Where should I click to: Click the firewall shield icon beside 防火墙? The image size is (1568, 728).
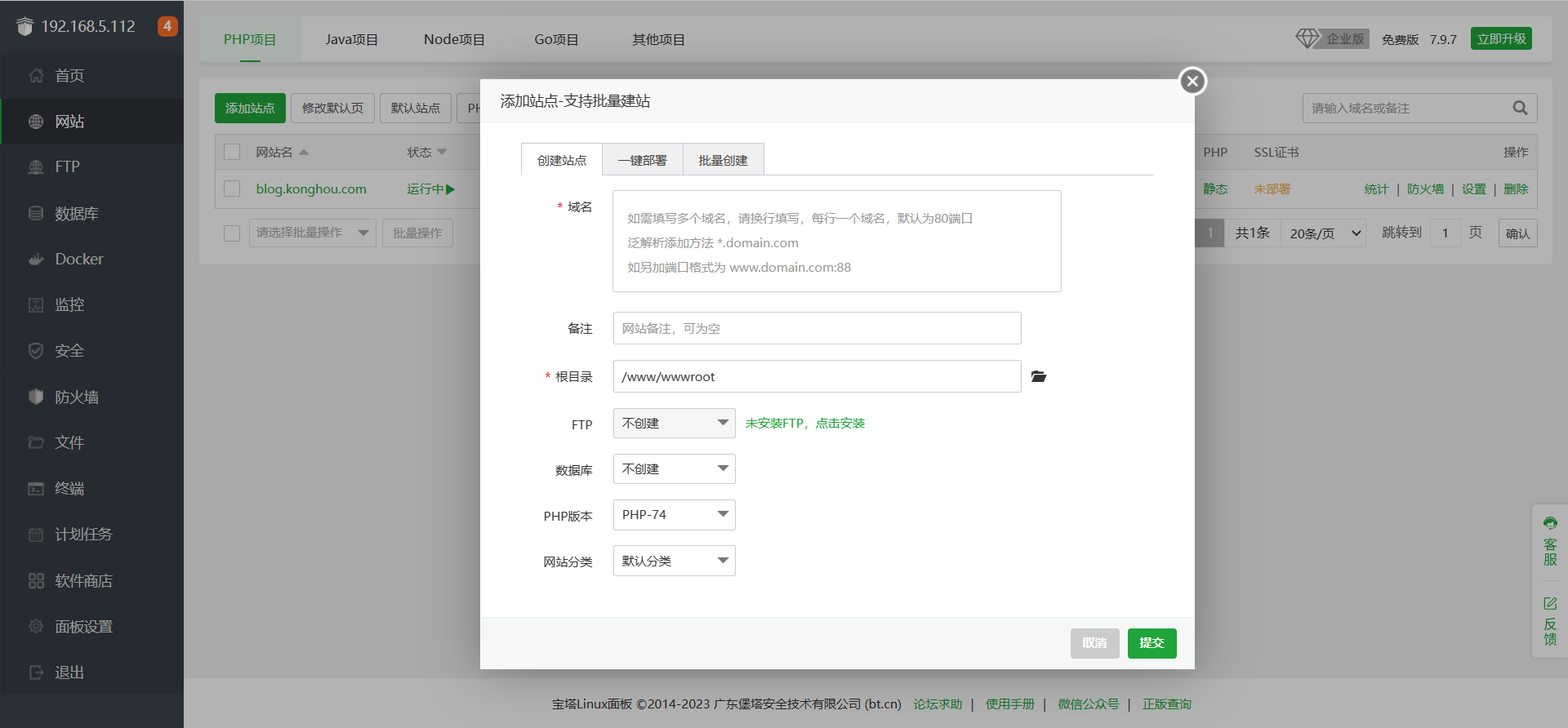pyautogui.click(x=36, y=397)
